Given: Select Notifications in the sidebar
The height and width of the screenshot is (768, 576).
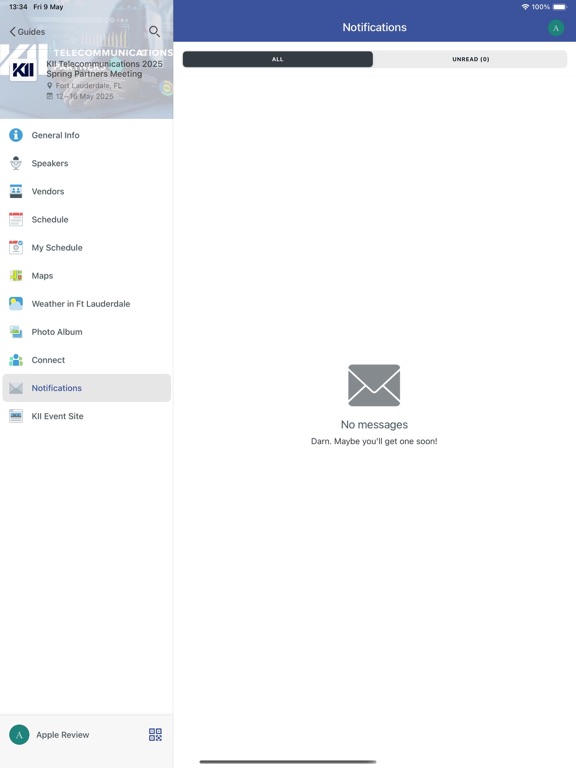Looking at the screenshot, I should pyautogui.click(x=87, y=388).
